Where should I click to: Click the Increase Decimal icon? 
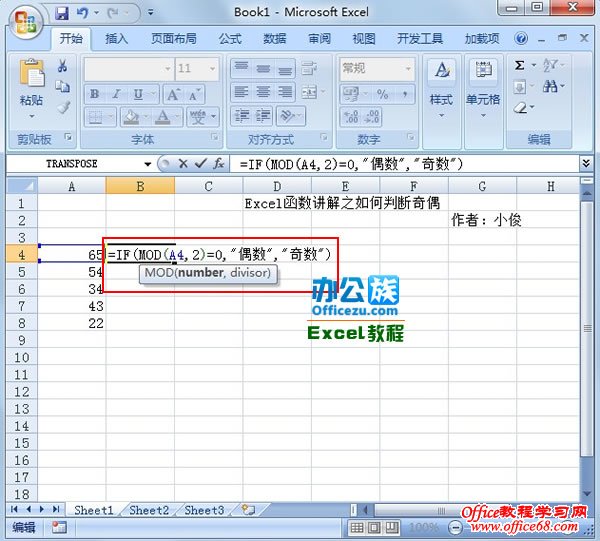tap(351, 117)
